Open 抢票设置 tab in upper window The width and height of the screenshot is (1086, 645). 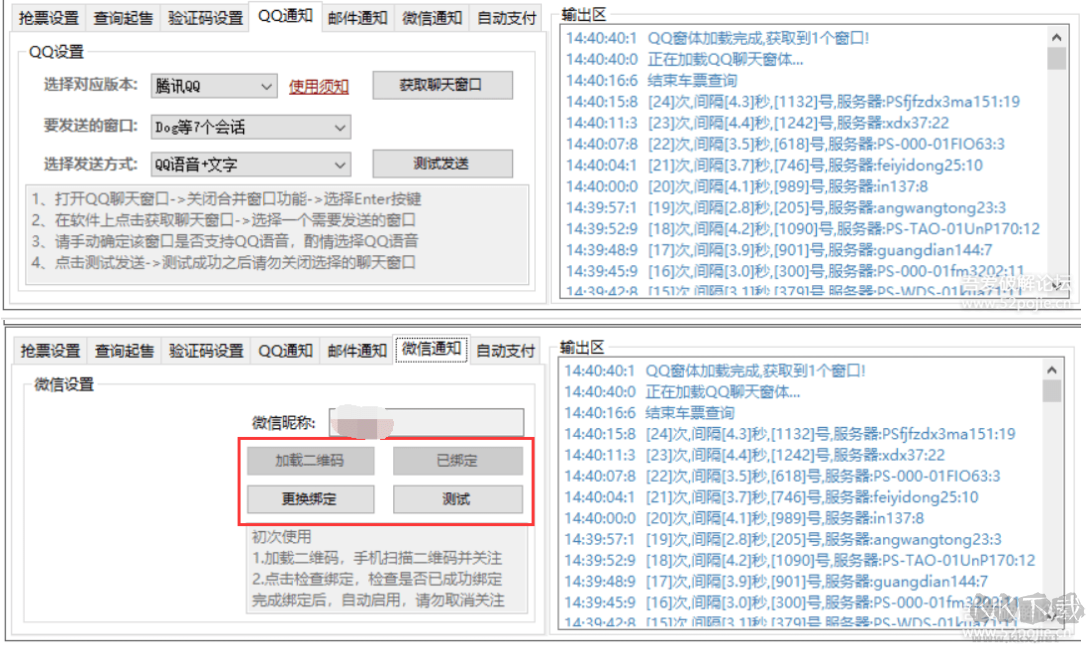coord(48,18)
